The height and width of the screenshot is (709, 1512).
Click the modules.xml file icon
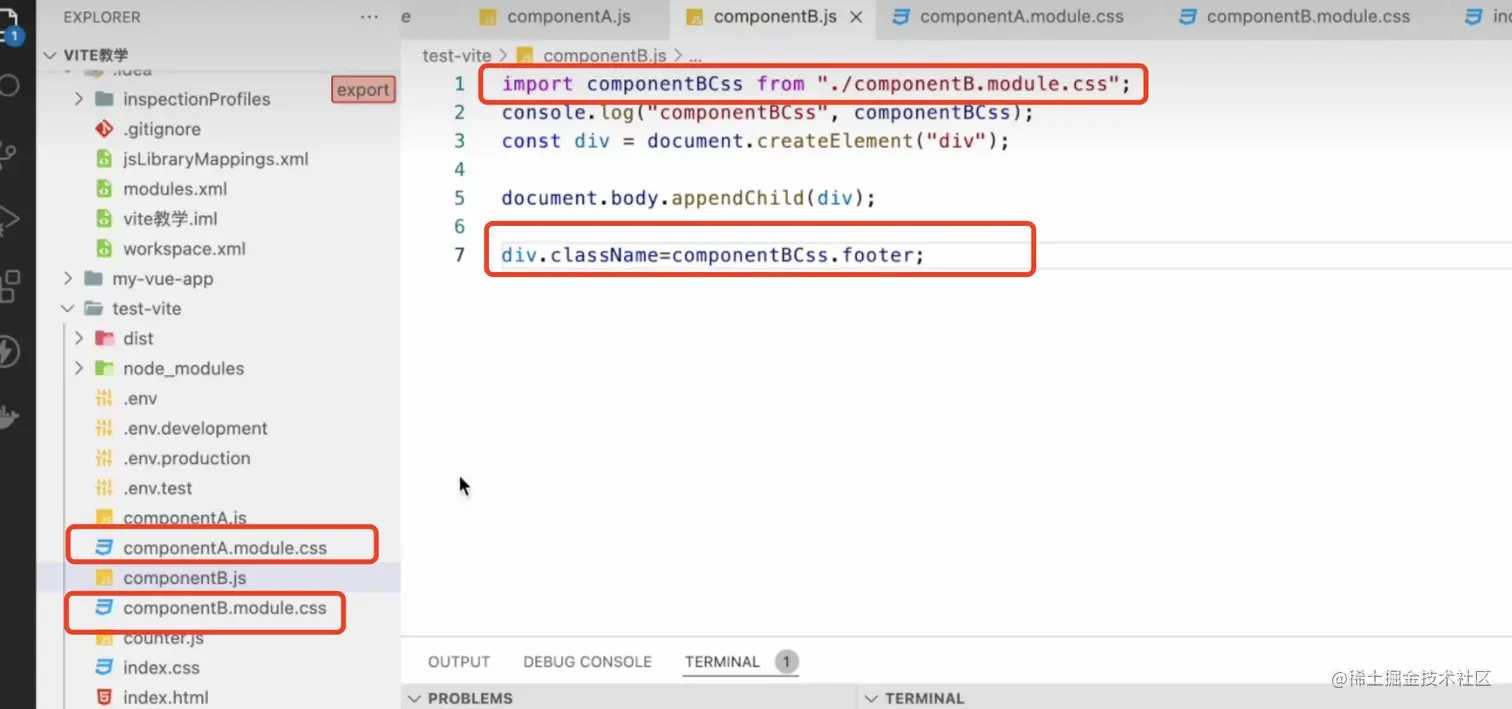103,189
